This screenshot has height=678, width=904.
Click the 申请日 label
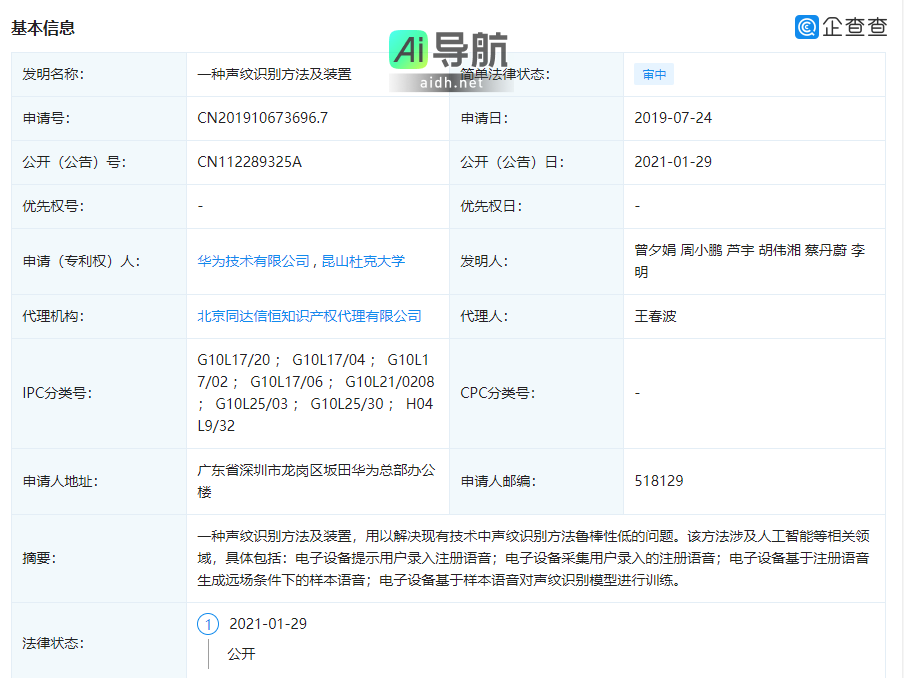(x=484, y=118)
